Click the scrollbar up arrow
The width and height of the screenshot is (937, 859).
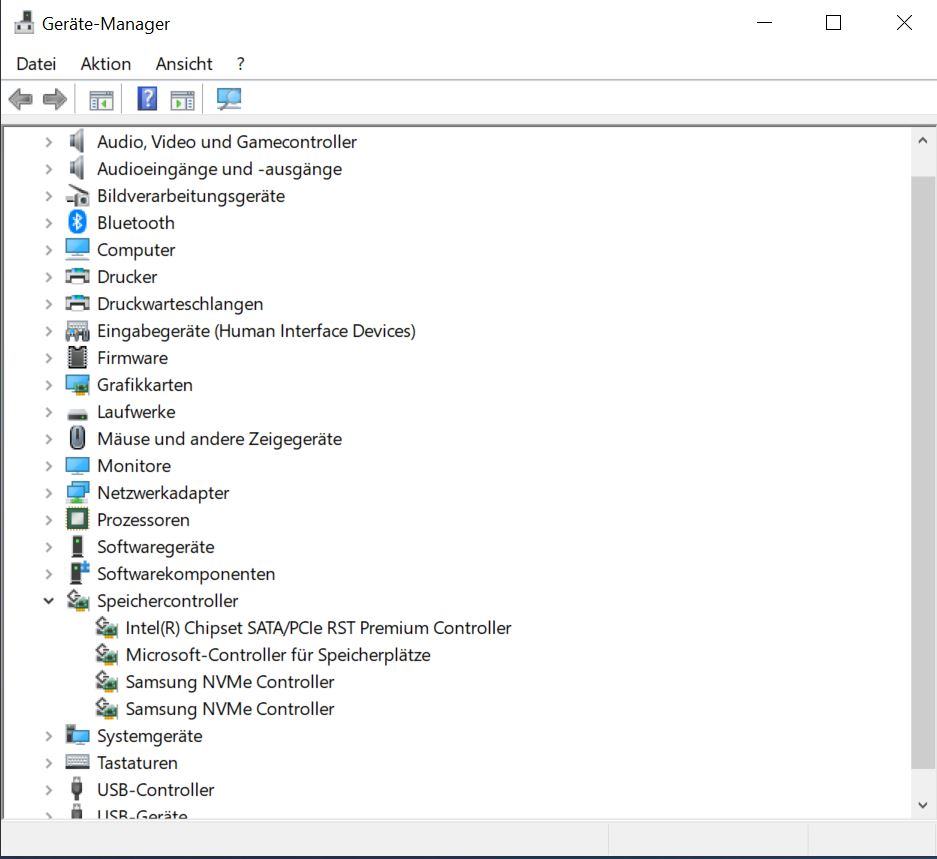923,140
